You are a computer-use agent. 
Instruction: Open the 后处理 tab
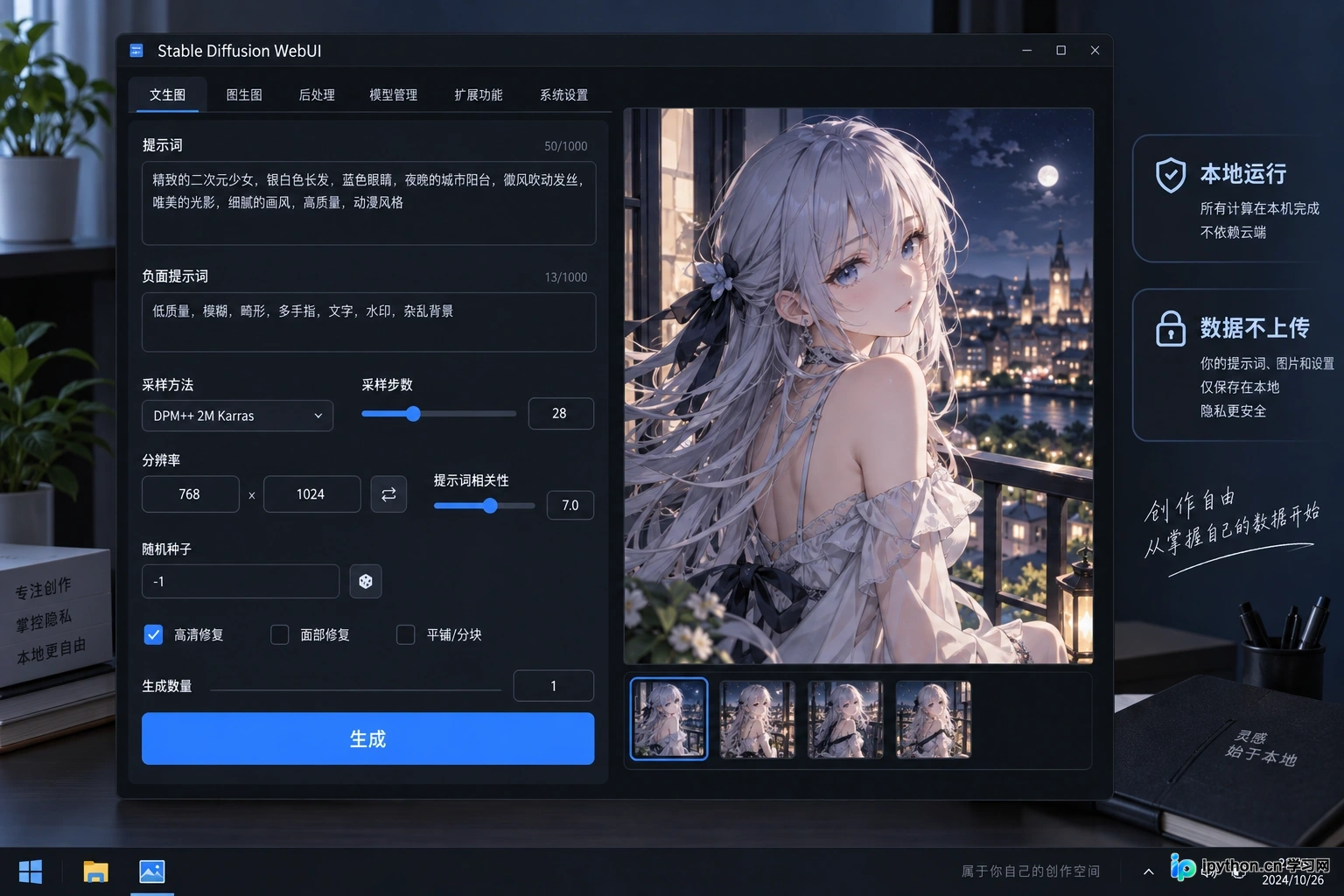(317, 94)
